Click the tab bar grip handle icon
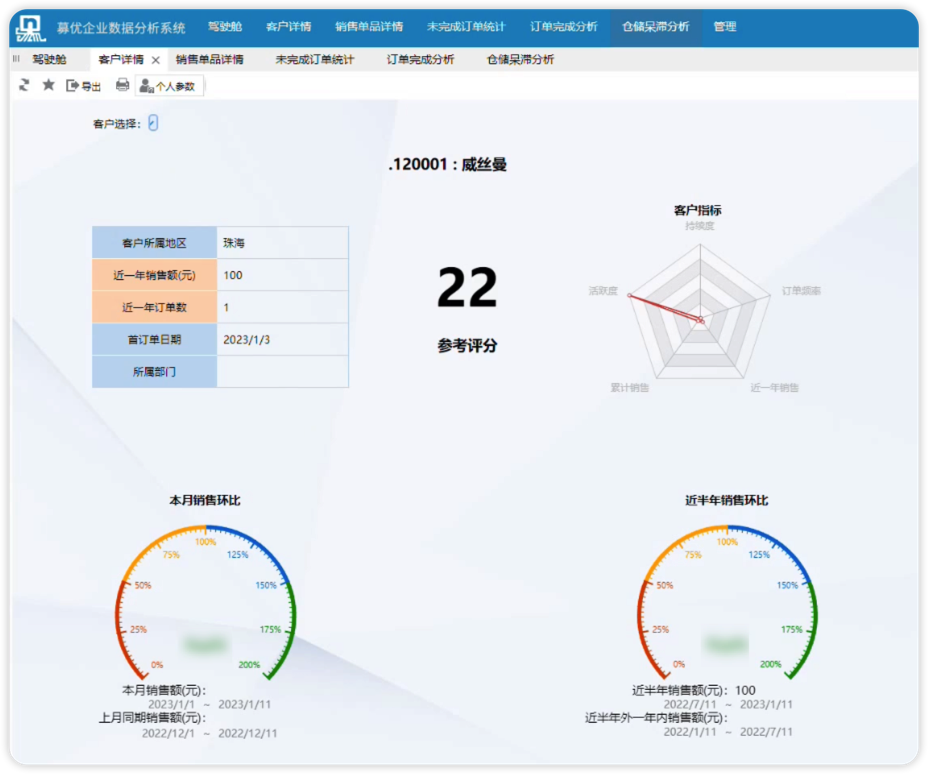This screenshot has height=774, width=928. pyautogui.click(x=16, y=60)
